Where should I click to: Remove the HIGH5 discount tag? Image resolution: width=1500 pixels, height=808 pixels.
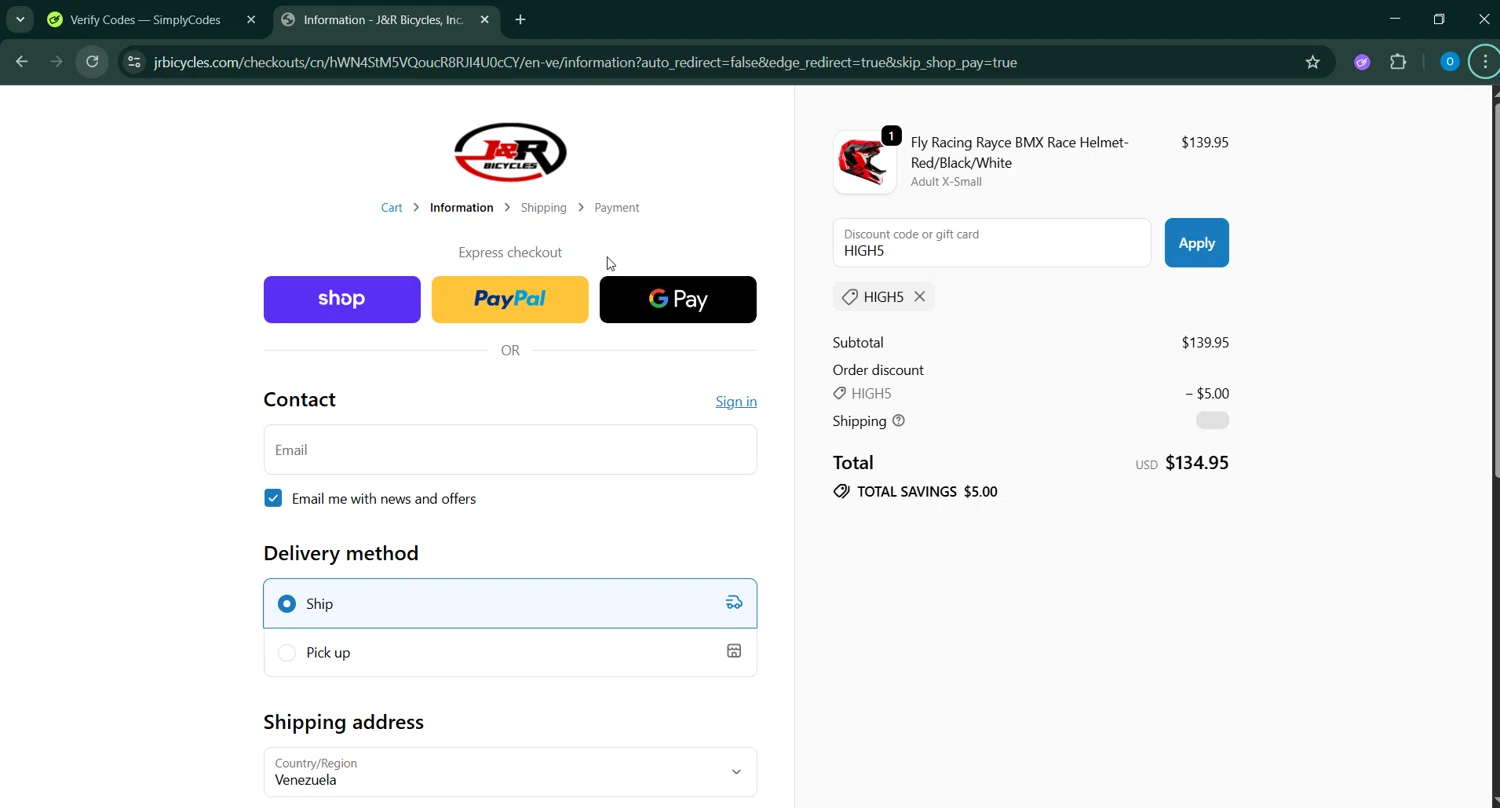[x=919, y=297]
